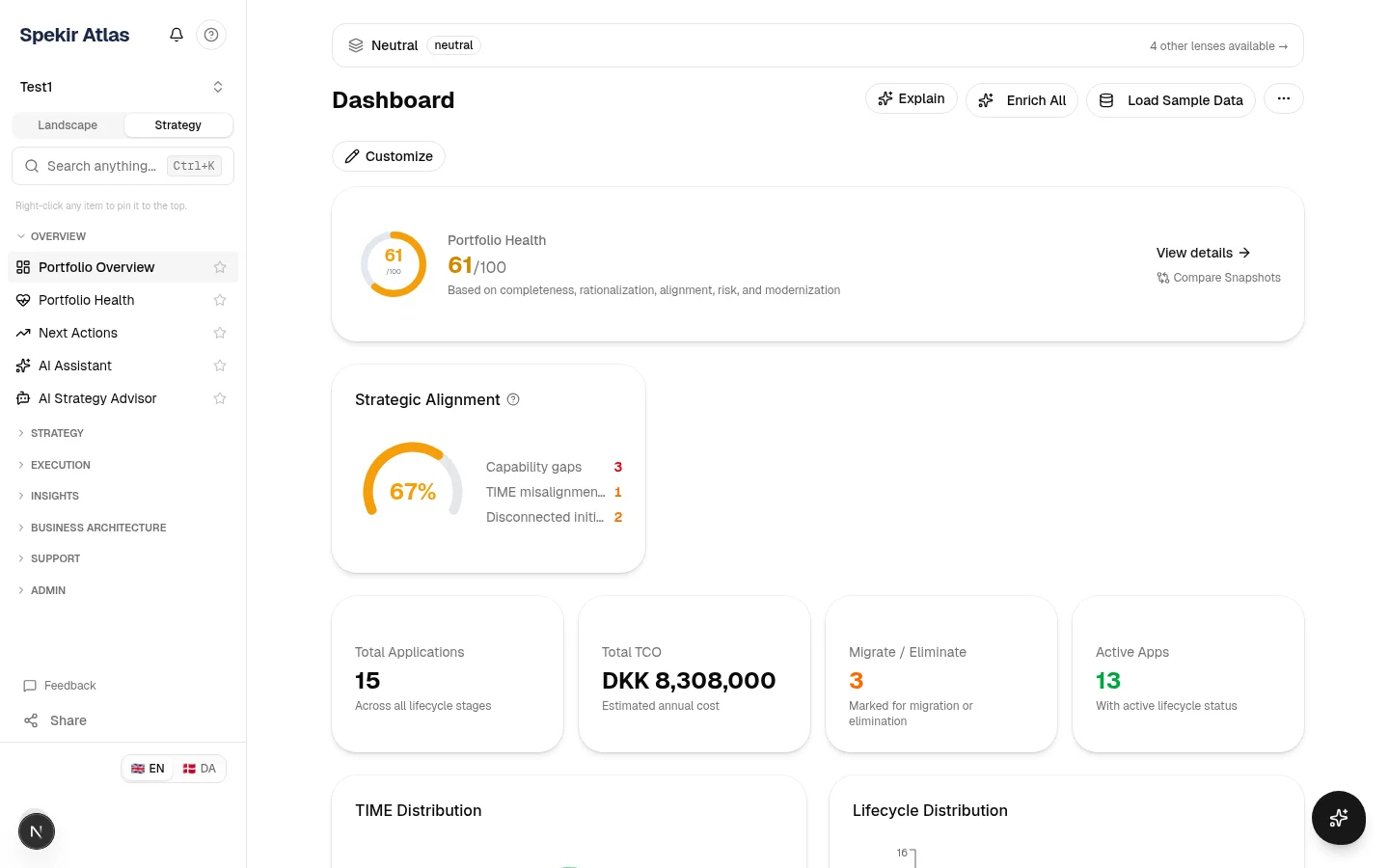Click View details link

[1204, 253]
